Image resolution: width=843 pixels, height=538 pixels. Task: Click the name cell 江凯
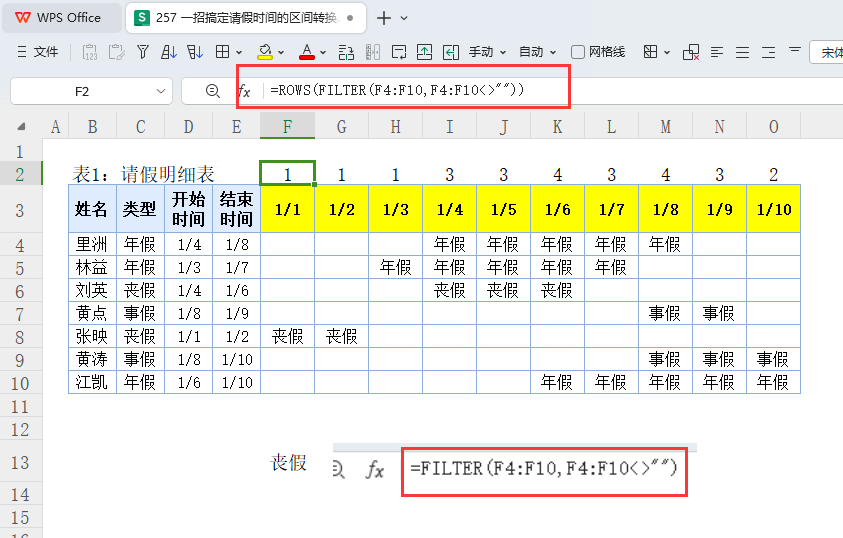[x=92, y=382]
